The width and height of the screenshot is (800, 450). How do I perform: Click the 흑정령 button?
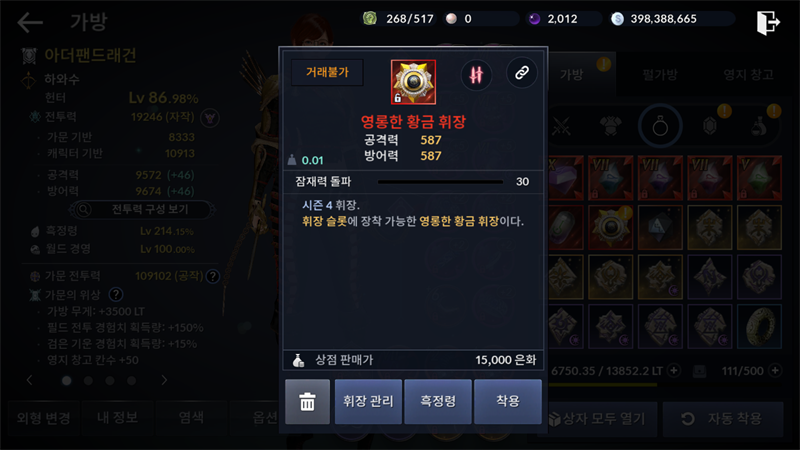[438, 402]
